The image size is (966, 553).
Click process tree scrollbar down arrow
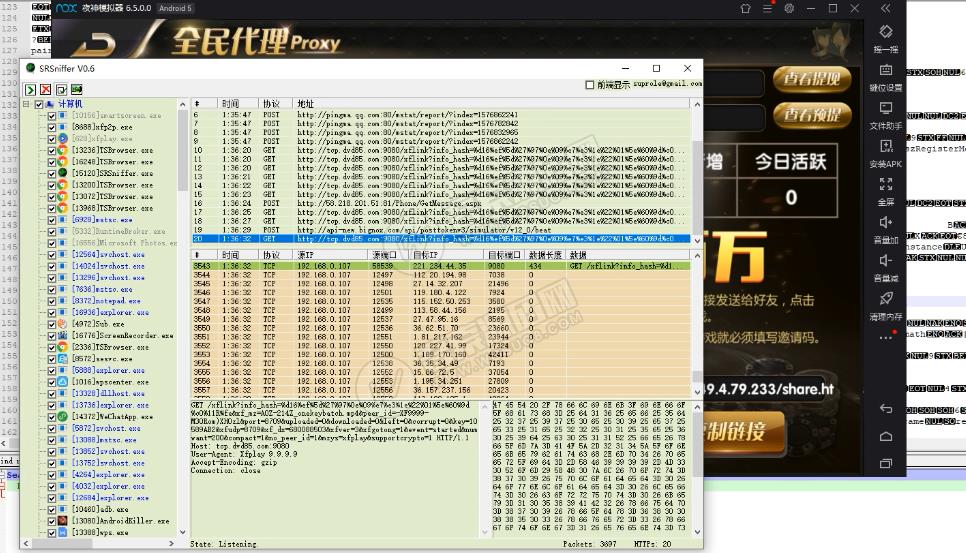(x=182, y=532)
